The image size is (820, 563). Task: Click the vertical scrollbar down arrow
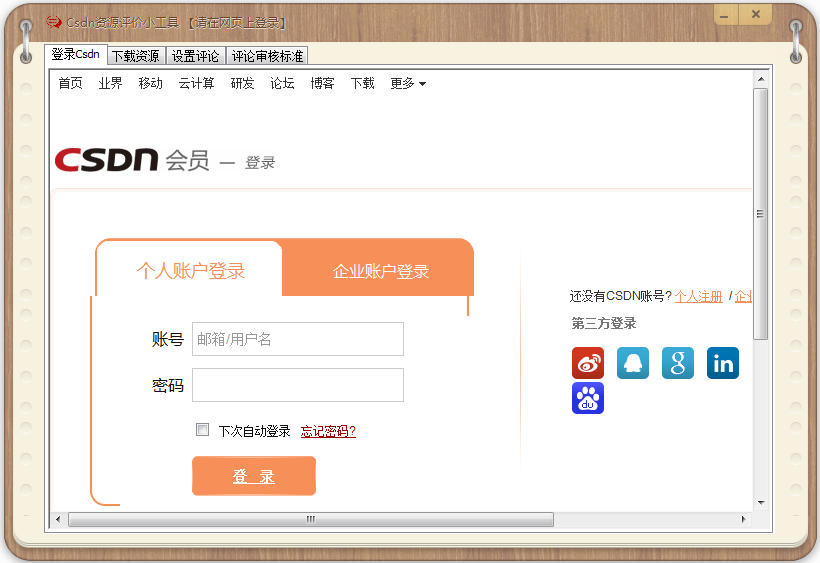click(x=761, y=503)
